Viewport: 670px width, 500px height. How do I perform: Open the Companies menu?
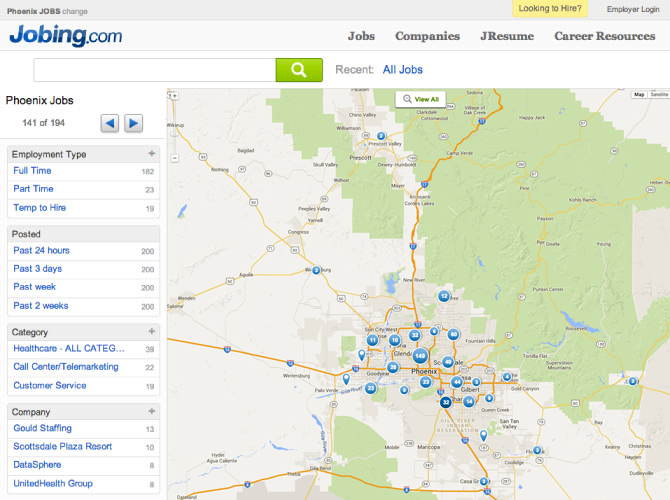427,36
